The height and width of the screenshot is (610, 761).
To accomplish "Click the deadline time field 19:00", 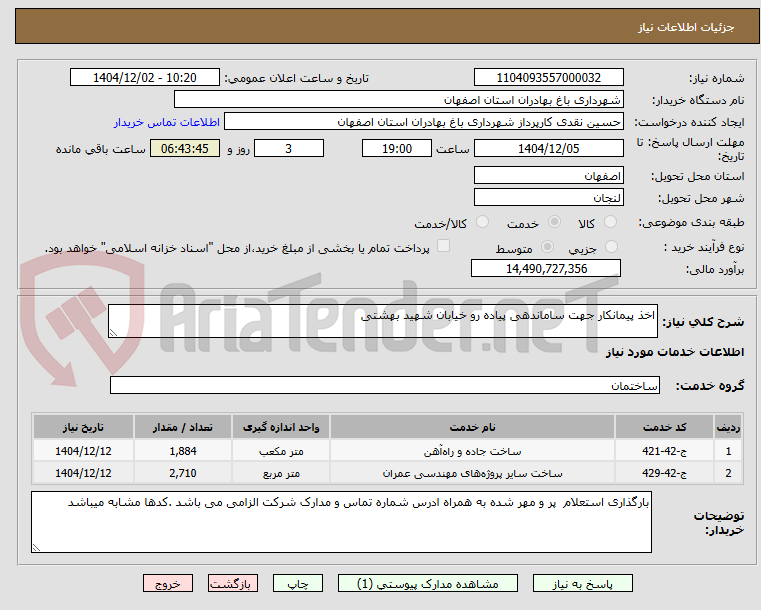I will coord(397,148).
